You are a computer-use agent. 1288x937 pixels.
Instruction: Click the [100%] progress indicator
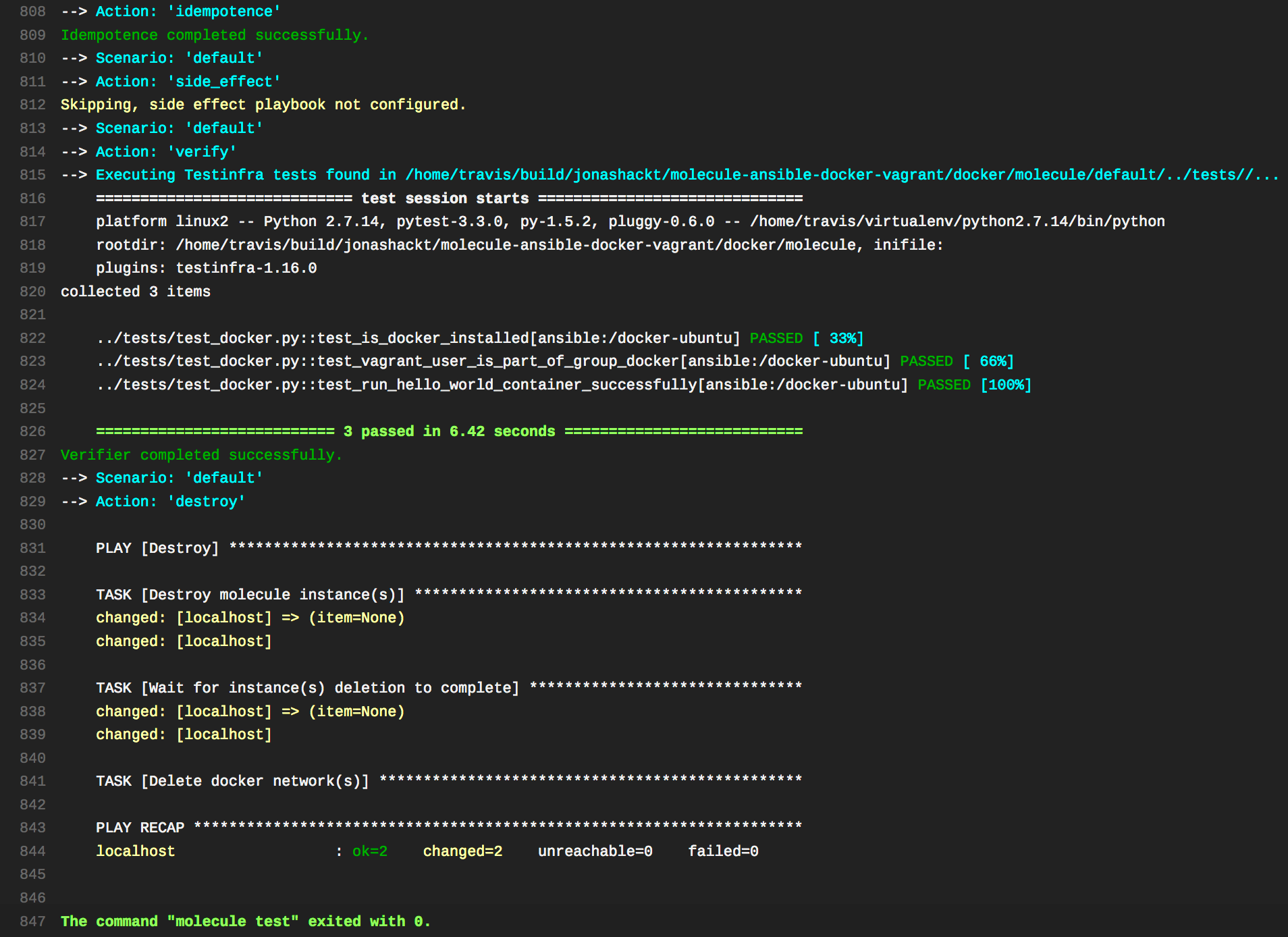1005,385
